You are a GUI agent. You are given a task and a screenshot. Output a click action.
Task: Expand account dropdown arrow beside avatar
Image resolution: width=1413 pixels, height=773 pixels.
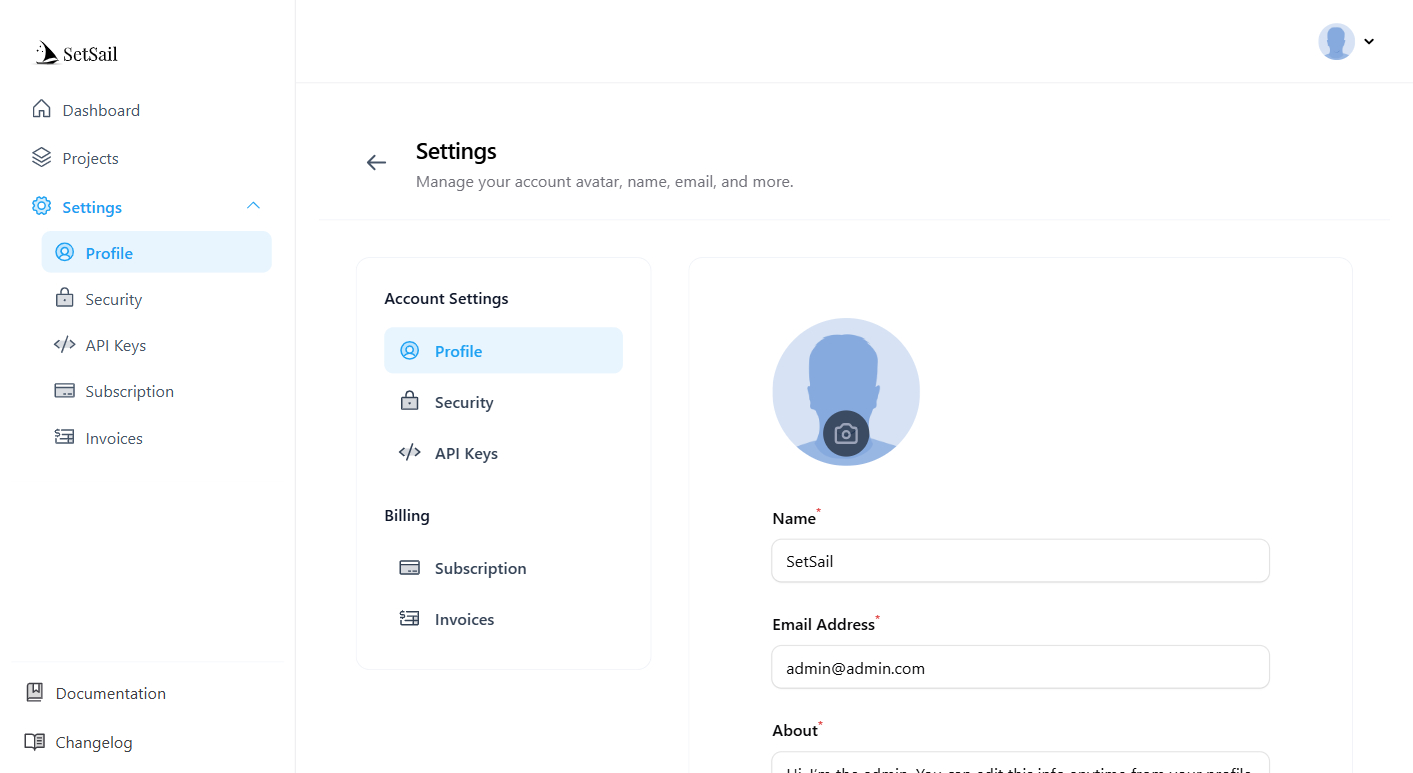tap(1369, 42)
